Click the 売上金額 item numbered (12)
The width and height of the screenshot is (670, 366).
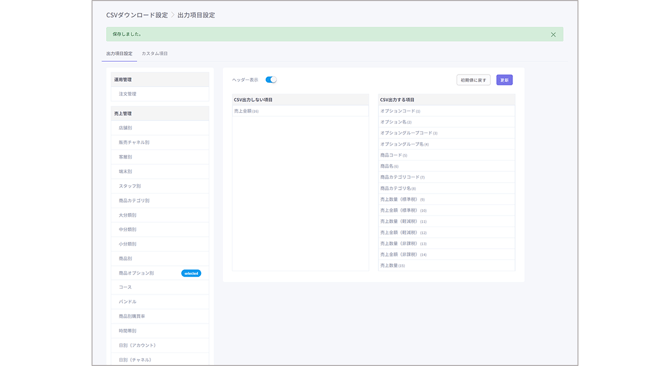[x=447, y=233]
